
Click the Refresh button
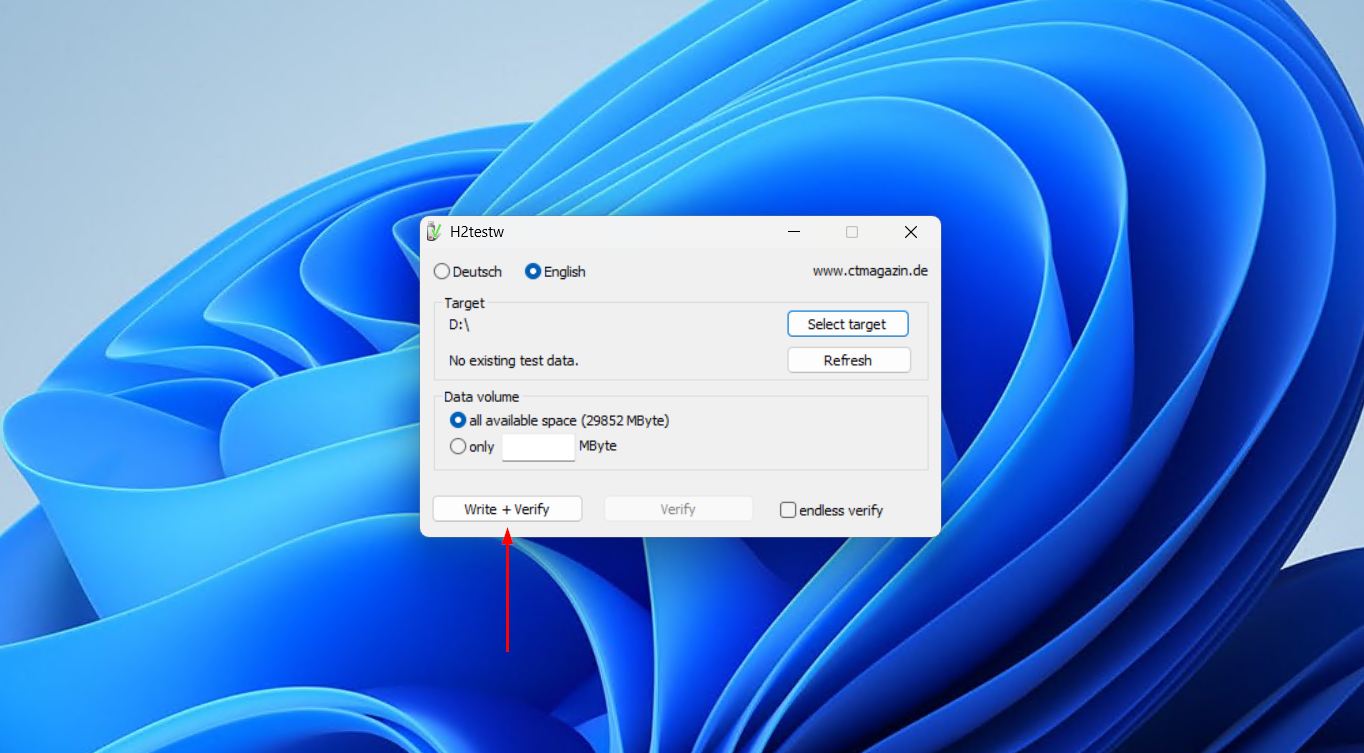(x=848, y=360)
